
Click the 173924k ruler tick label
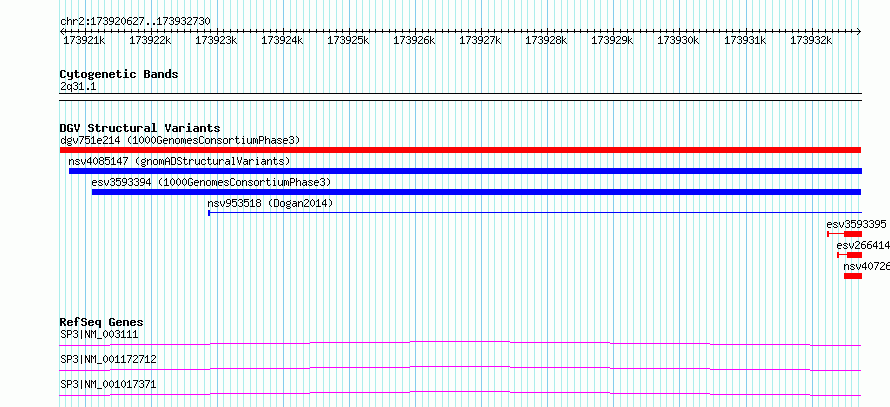(x=282, y=41)
